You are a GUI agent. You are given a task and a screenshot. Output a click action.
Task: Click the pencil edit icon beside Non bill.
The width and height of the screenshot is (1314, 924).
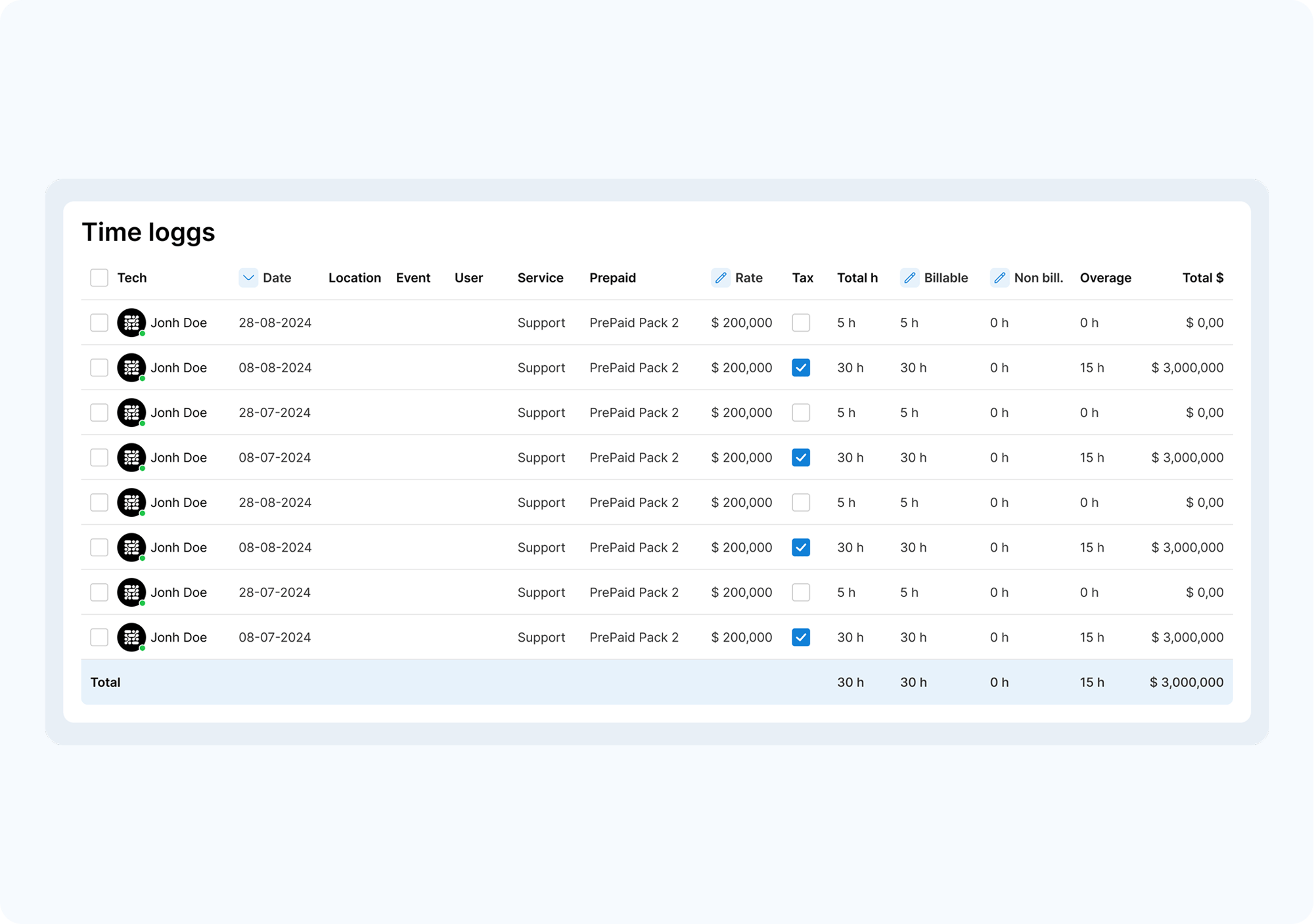coord(999,278)
